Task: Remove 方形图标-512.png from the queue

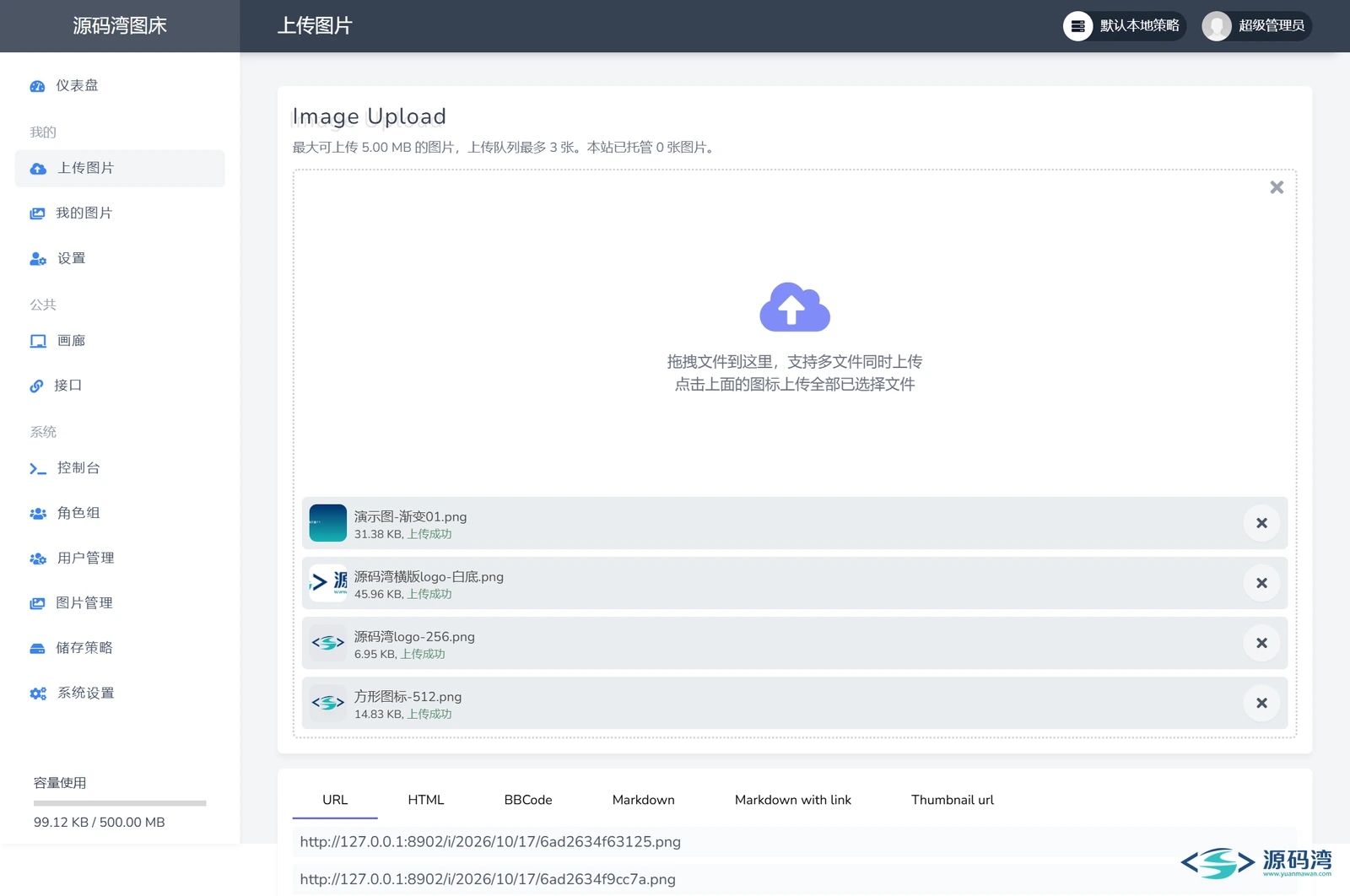Action: (1261, 703)
